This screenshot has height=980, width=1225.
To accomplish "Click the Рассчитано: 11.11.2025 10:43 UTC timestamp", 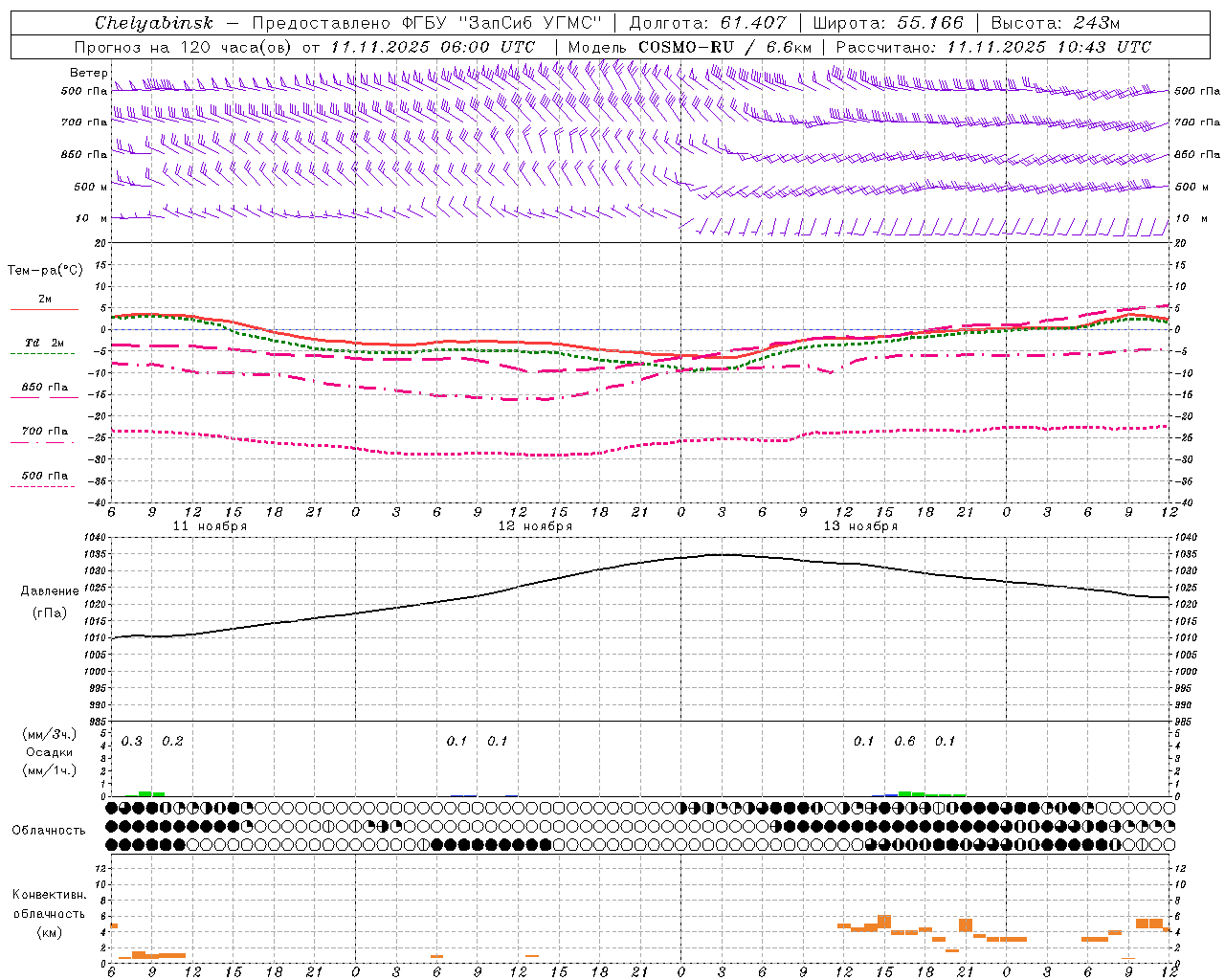I will 993,47.
